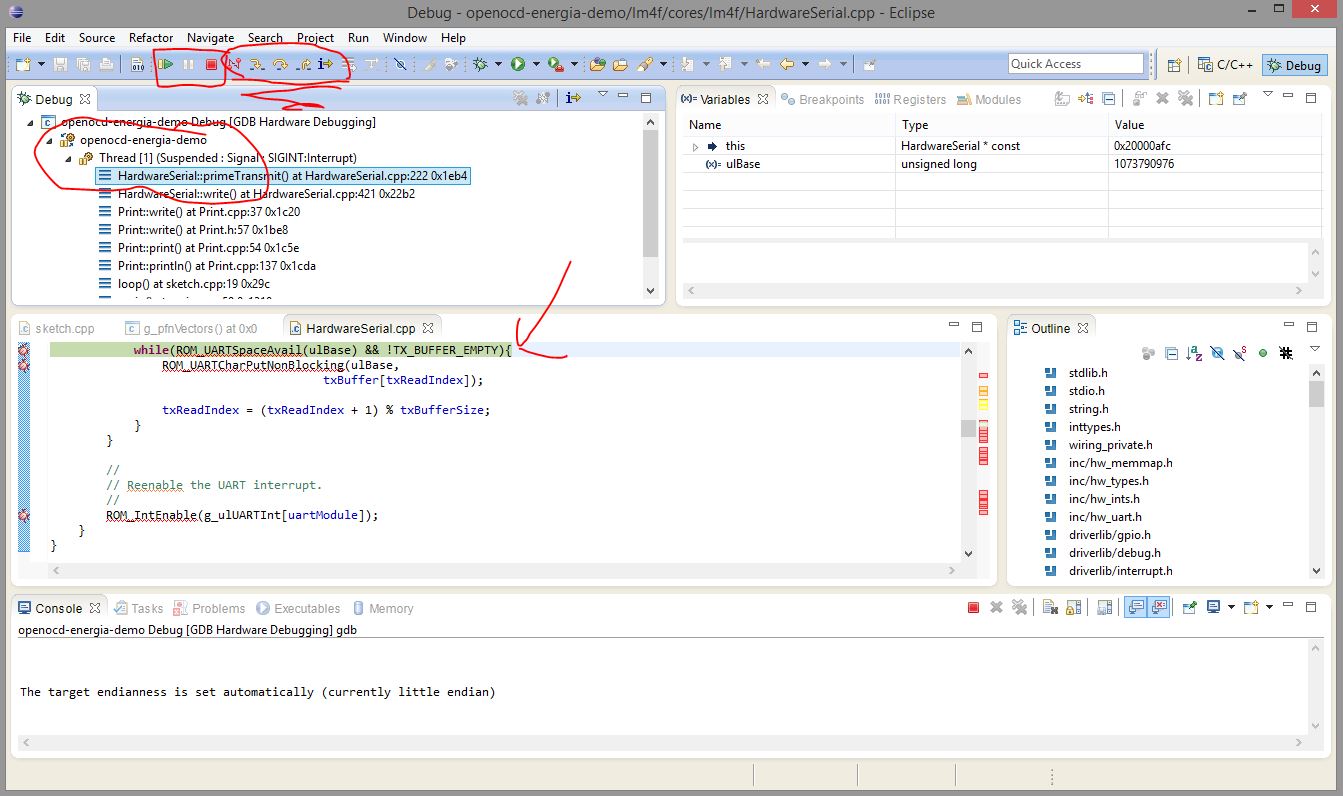Click the Build (010) icon
Image resolution: width=1343 pixels, height=796 pixels.
[137, 64]
